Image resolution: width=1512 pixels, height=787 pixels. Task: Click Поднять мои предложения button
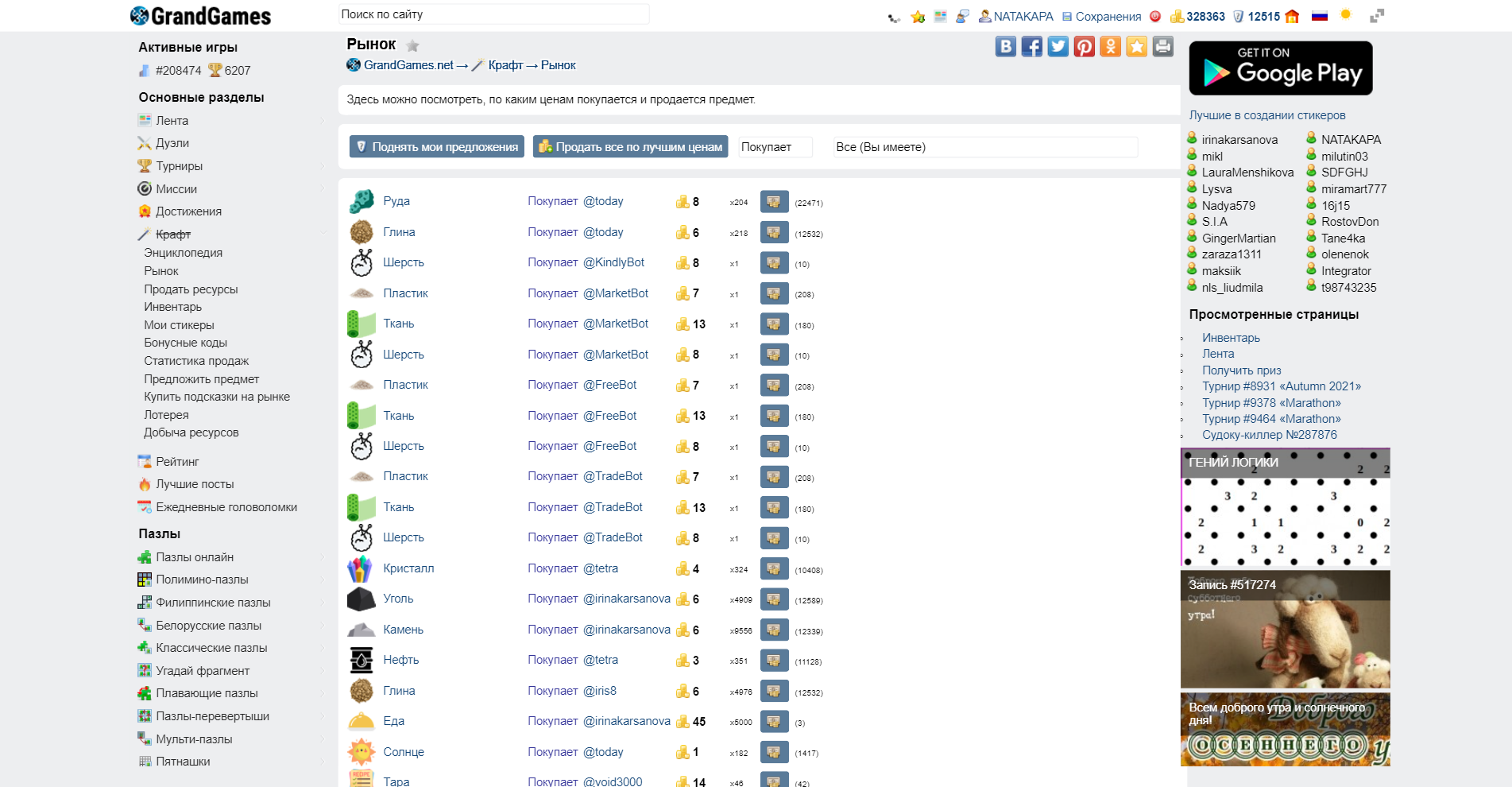(x=437, y=146)
